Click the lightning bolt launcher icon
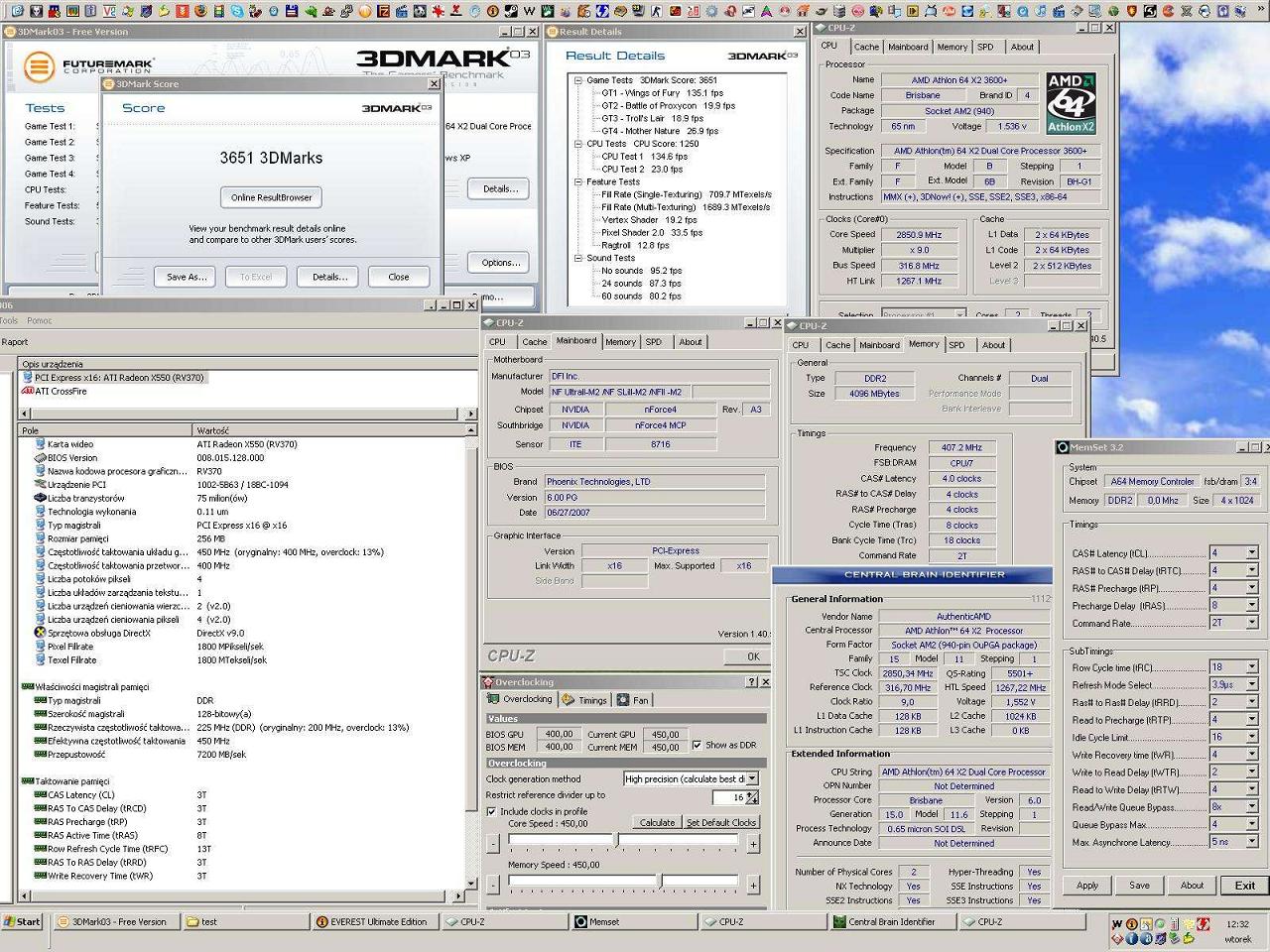Screen dimensions: 1270x952 [x=602, y=11]
